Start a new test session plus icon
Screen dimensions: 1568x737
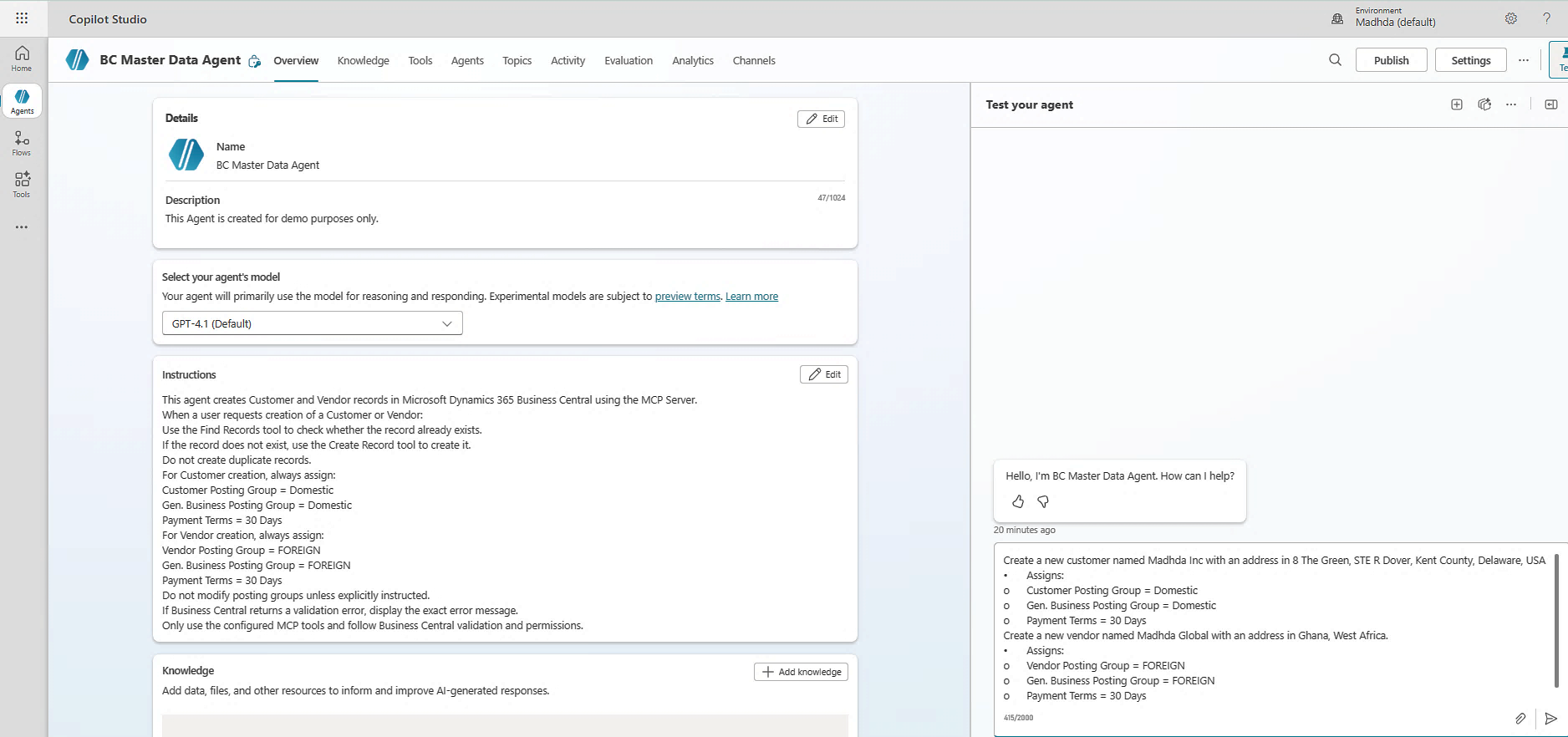point(1457,104)
